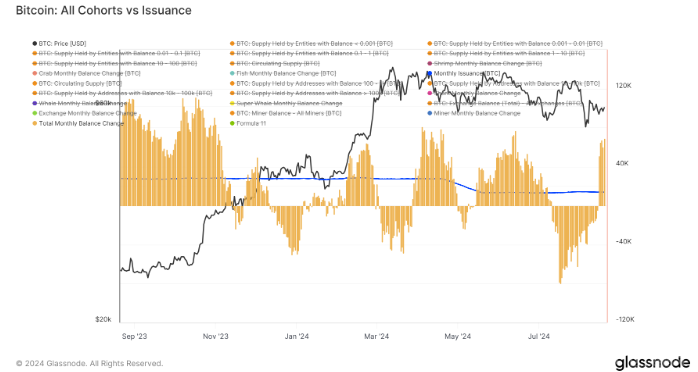This screenshot has height=372, width=698.
Task: Click the Bitcoin: All Cohorts vs Issuance title
Action: 104,10
